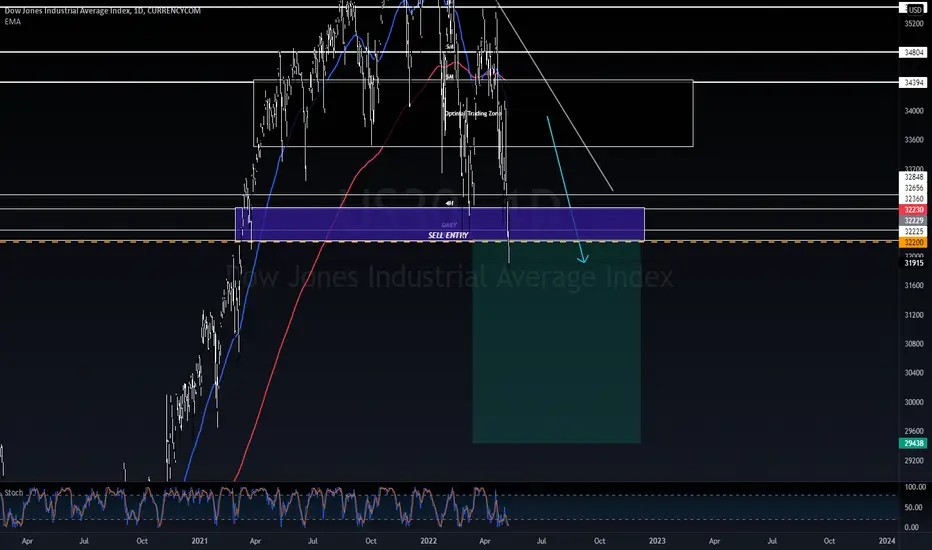The image size is (932, 550).
Task: Click 30800 on the price scale
Action: 914,344
